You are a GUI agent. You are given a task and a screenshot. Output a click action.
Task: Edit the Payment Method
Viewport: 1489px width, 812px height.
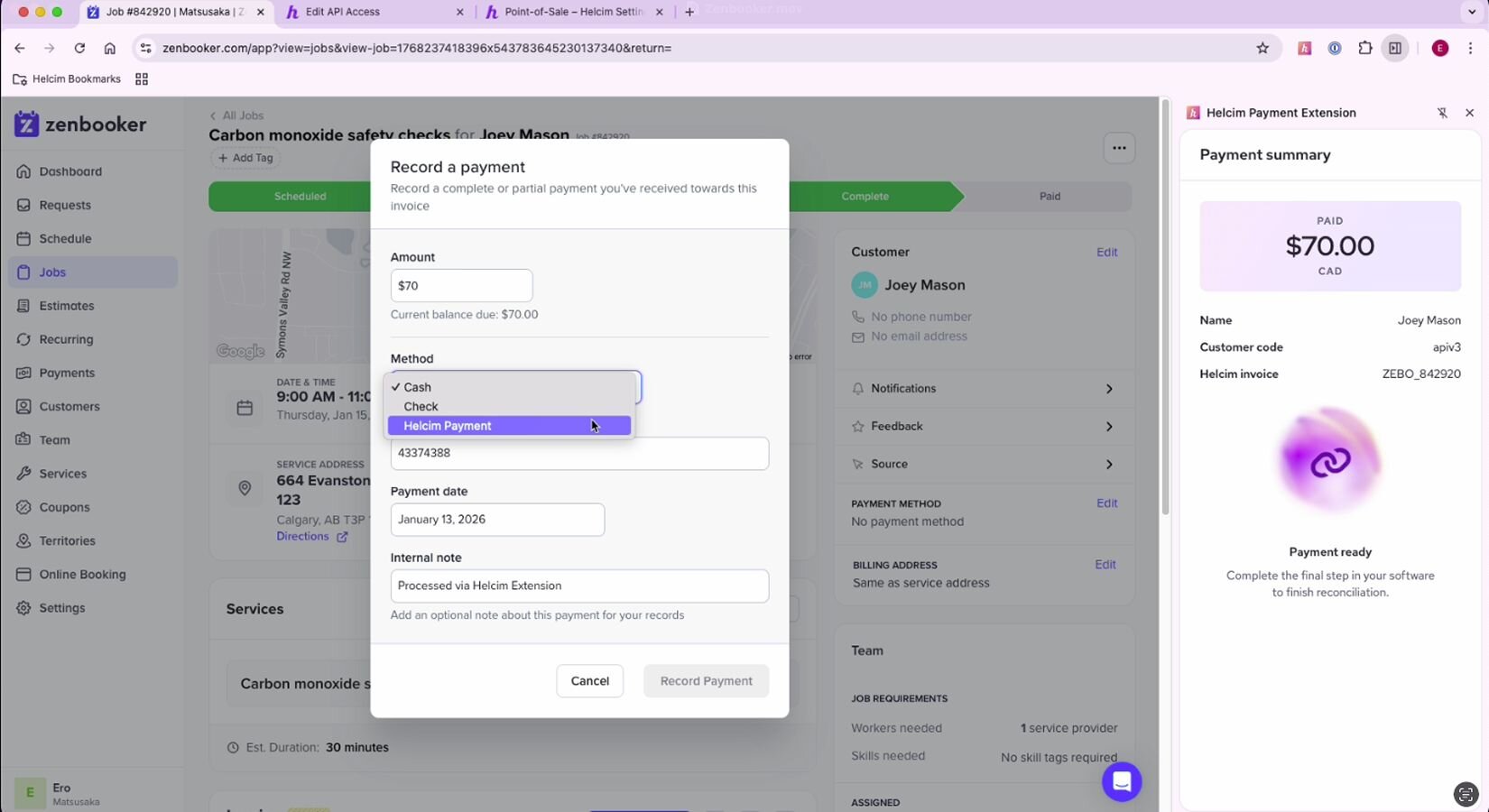coord(1106,503)
